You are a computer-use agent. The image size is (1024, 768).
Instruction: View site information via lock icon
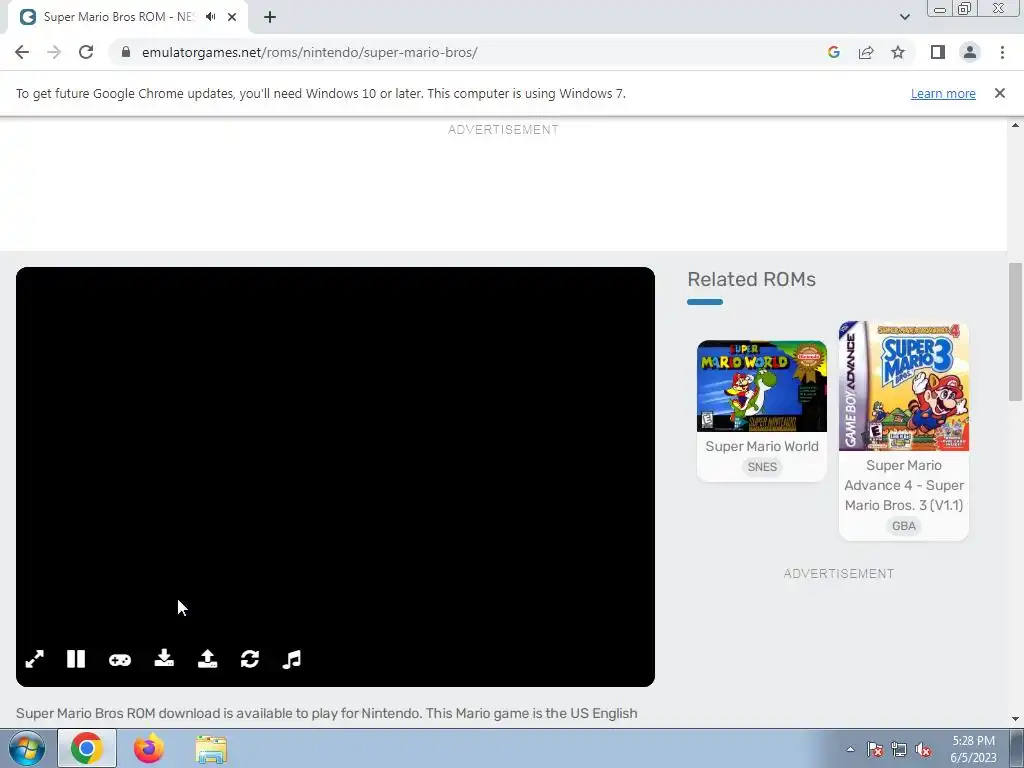[126, 52]
